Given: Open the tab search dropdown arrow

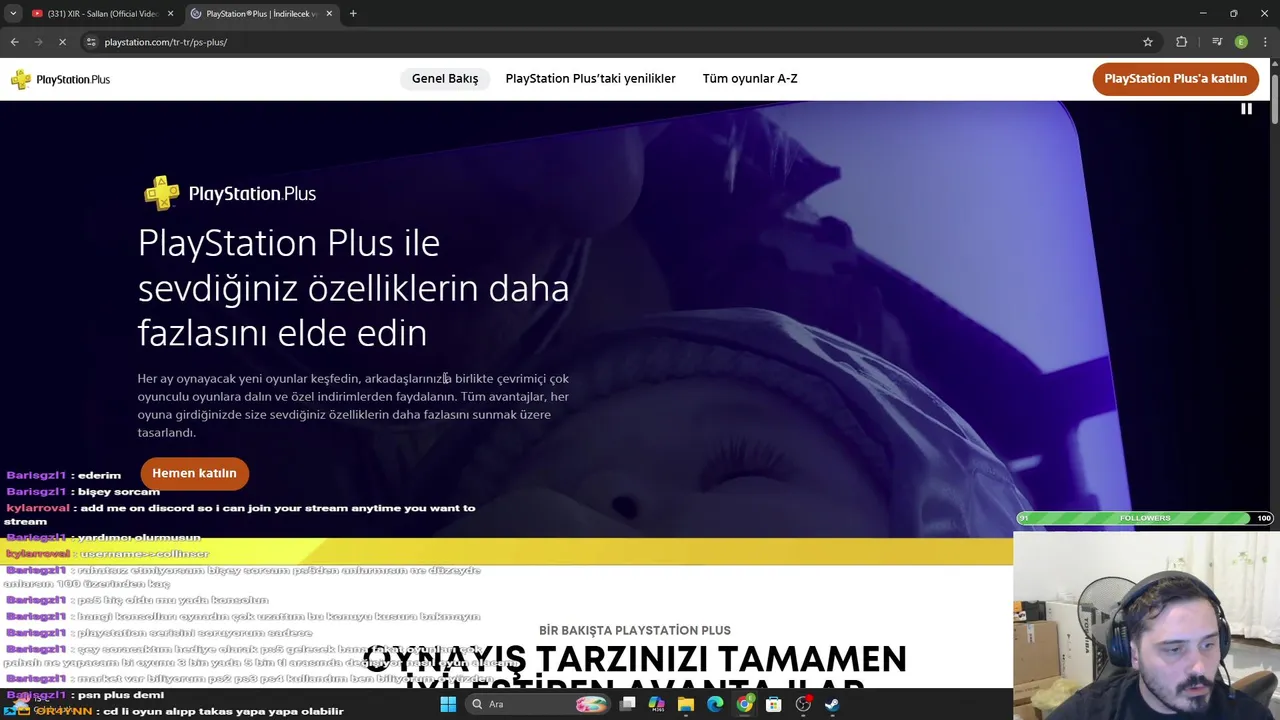Looking at the screenshot, I should tap(13, 13).
